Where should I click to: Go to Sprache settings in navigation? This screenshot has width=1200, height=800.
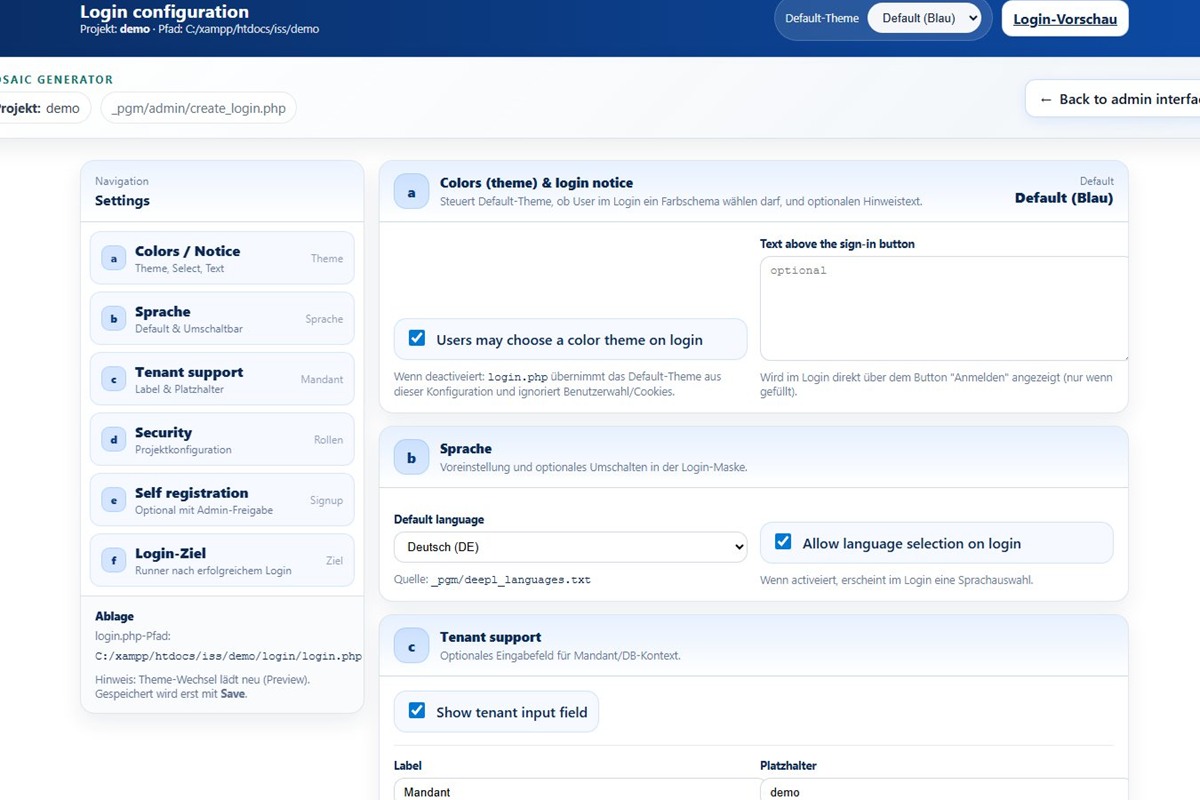point(222,319)
